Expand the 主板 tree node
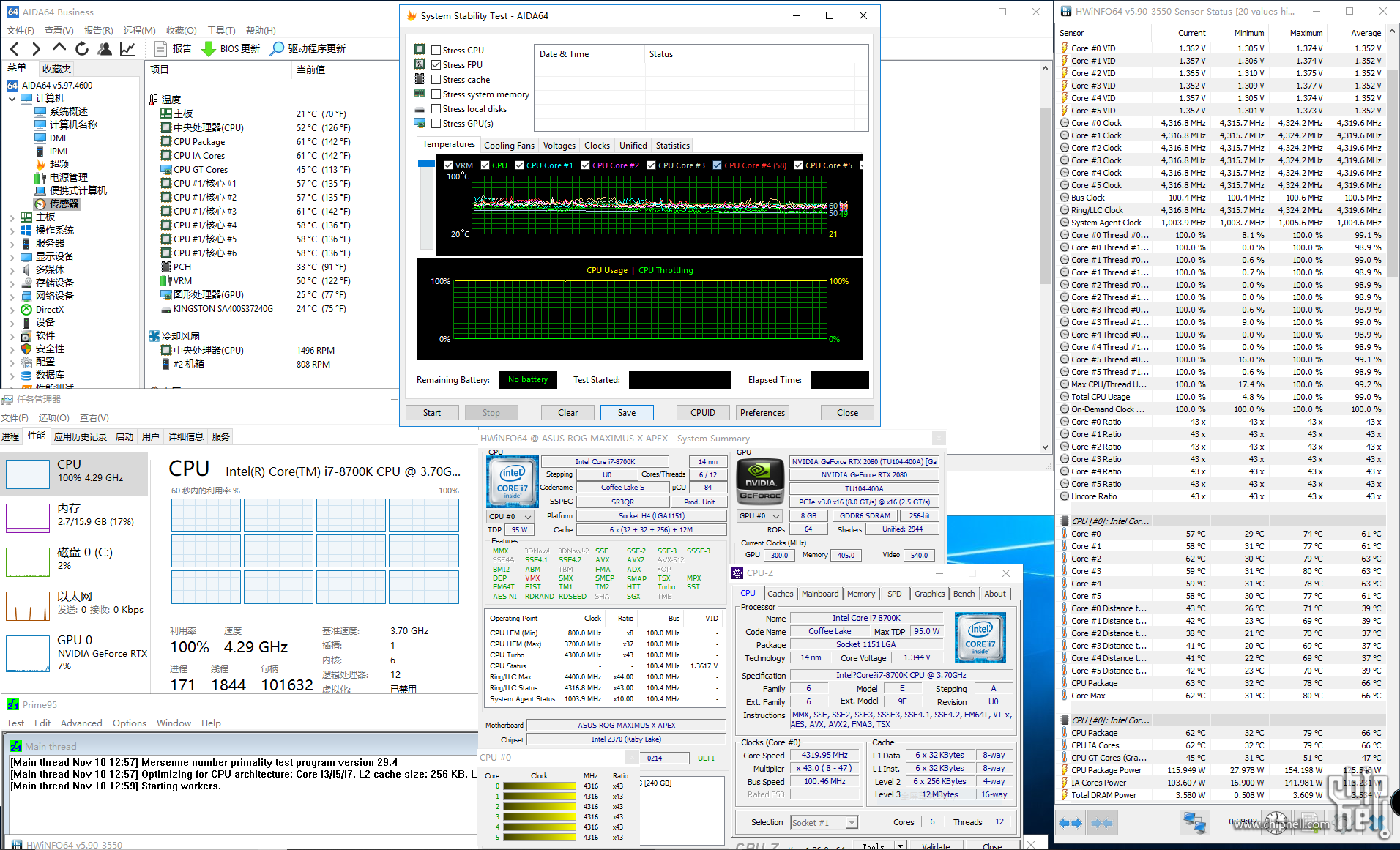1400x850 pixels. point(12,217)
